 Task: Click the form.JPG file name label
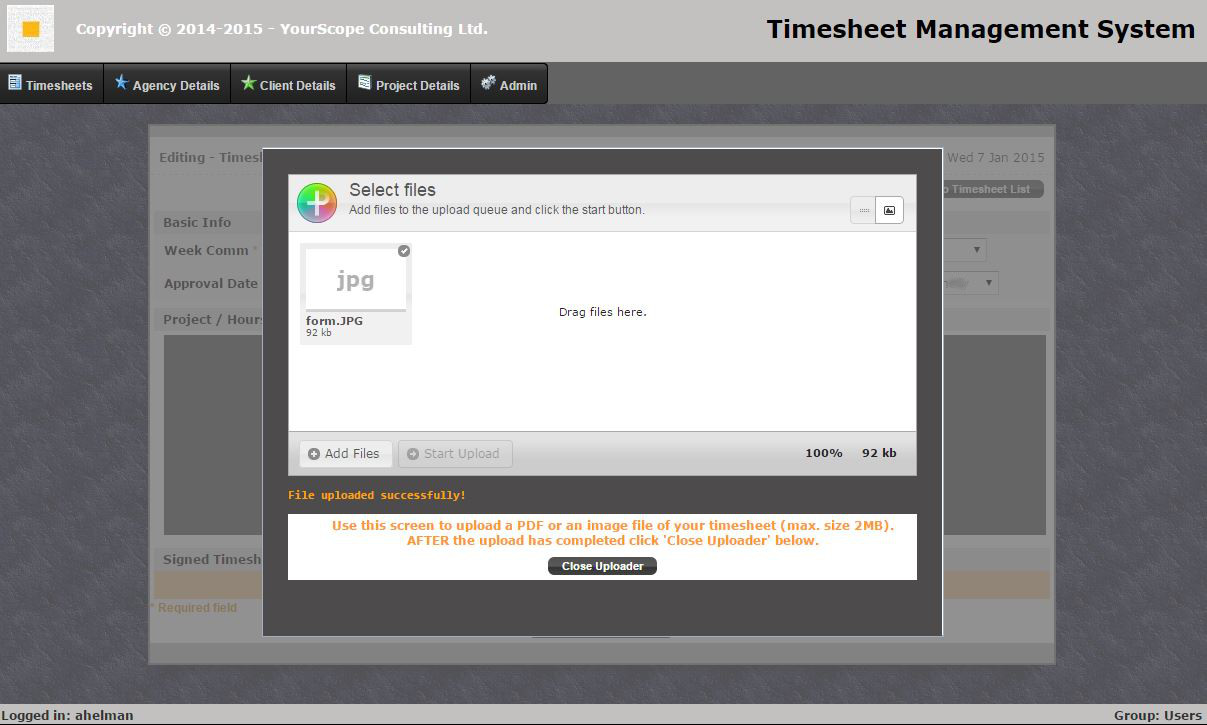point(334,321)
